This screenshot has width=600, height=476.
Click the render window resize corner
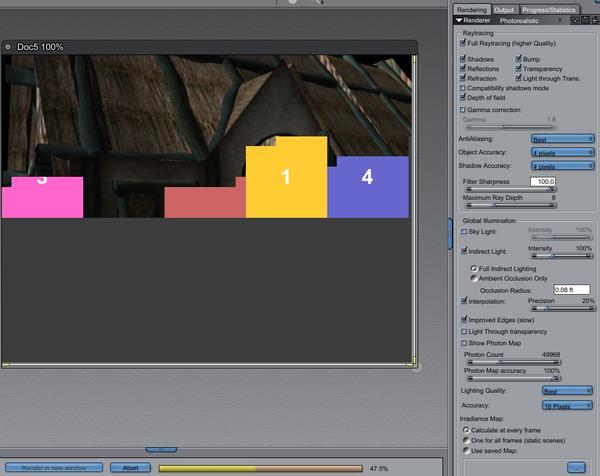[x=418, y=367]
